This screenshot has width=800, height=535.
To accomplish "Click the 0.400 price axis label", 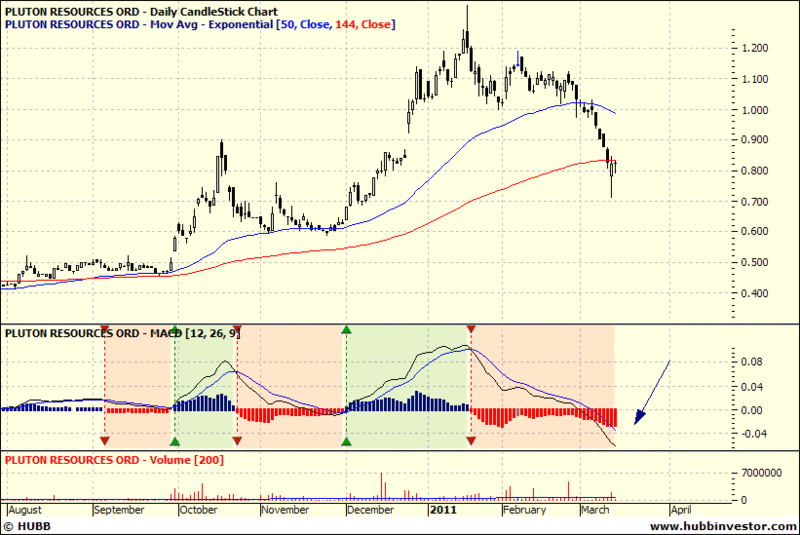I will [x=755, y=293].
